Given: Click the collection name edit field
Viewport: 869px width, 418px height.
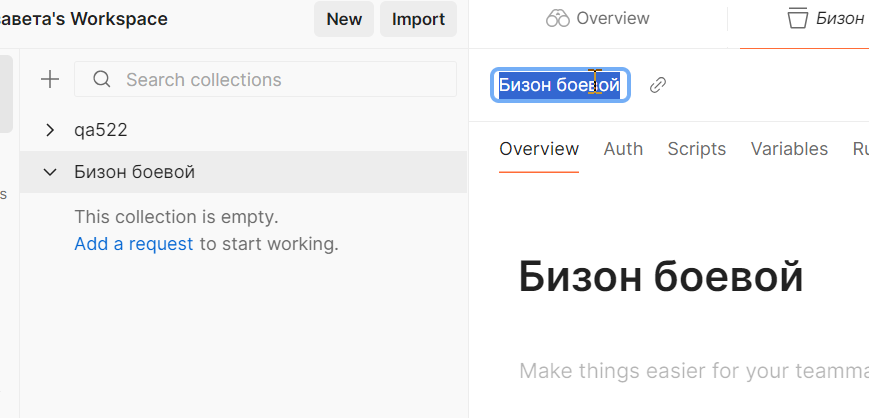Looking at the screenshot, I should click(560, 85).
